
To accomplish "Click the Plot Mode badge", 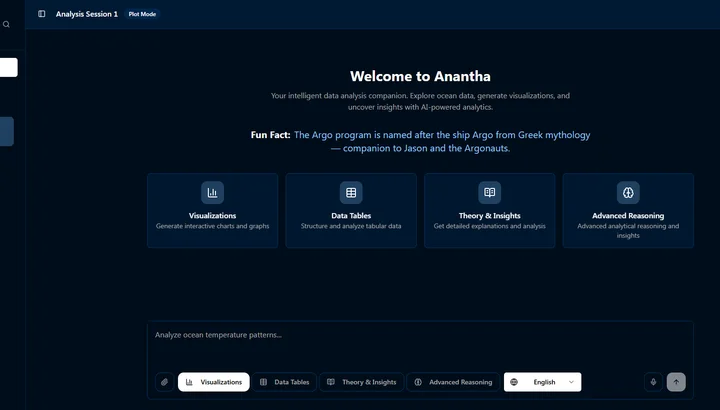I will coord(142,14).
